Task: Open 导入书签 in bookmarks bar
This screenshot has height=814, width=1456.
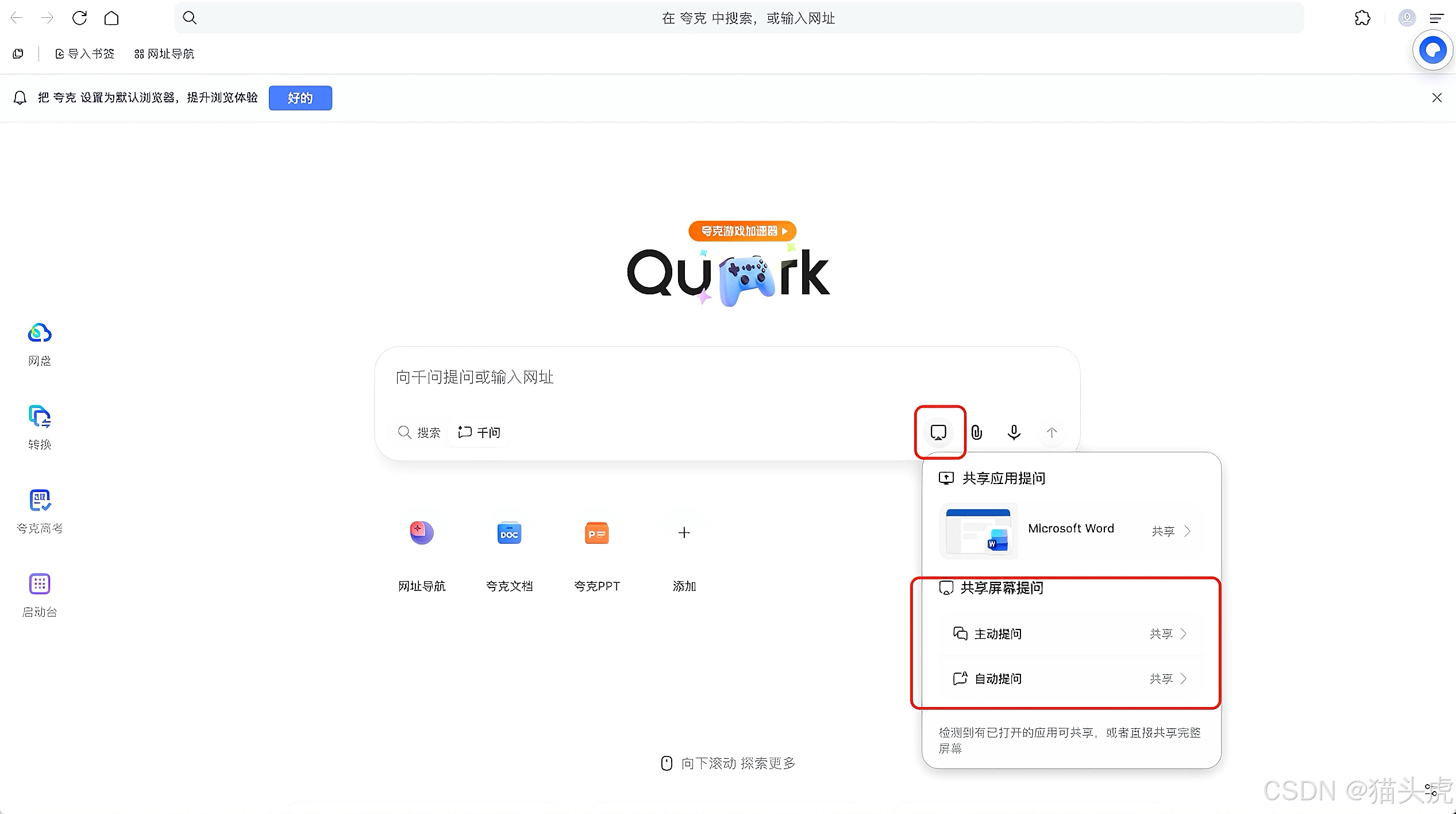Action: 84,53
